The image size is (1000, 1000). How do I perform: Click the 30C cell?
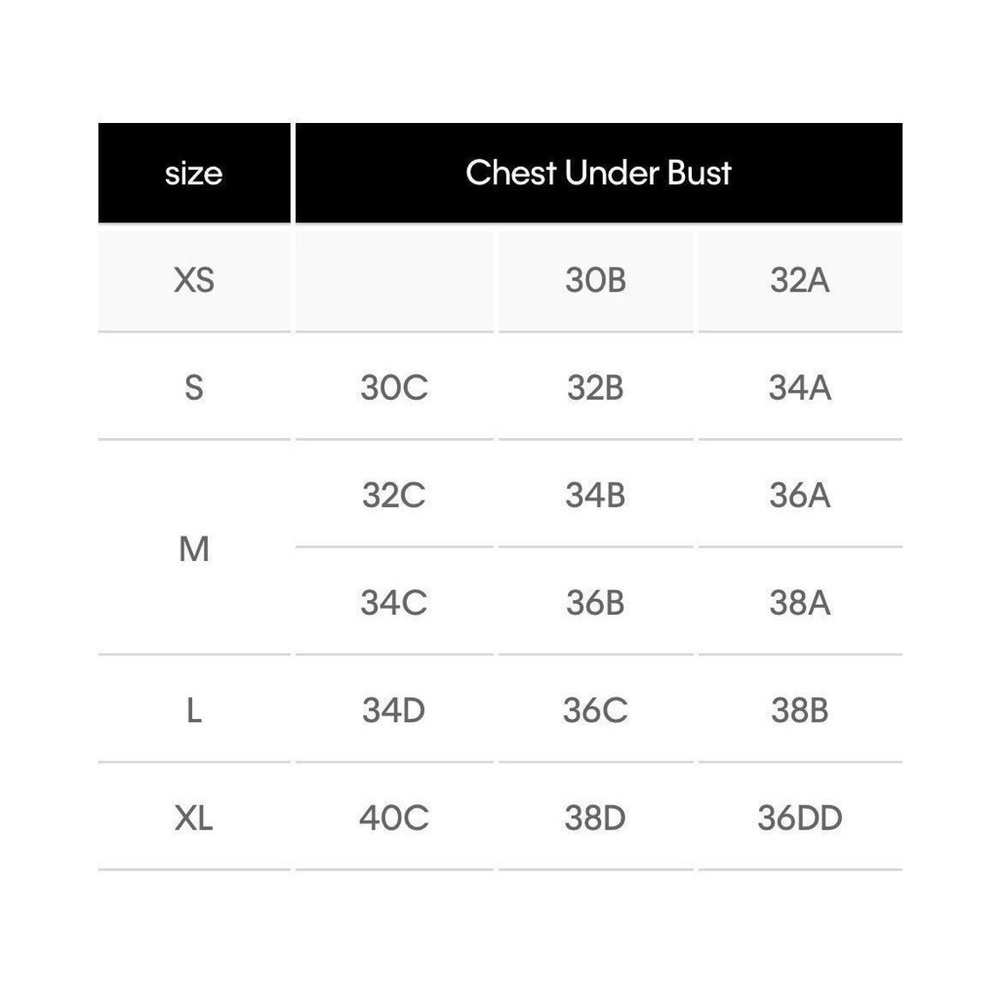394,387
